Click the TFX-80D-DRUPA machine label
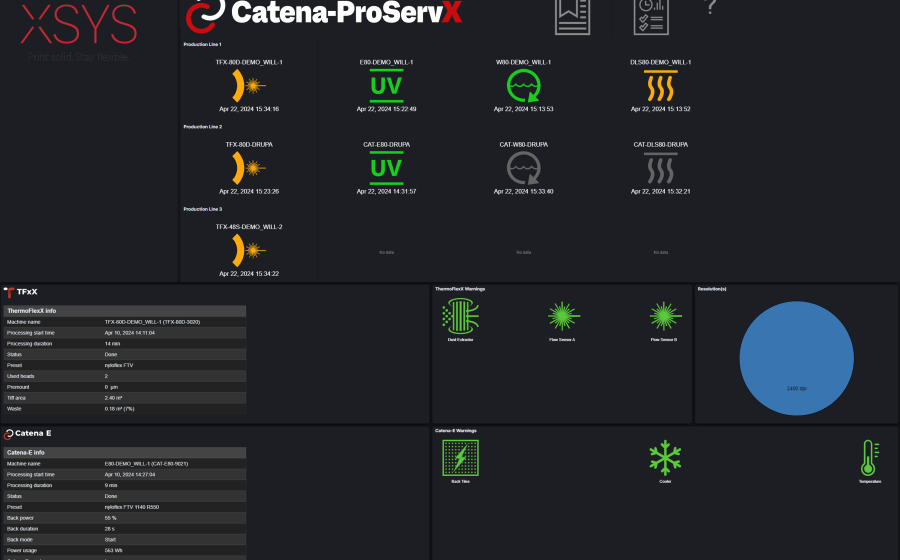The height and width of the screenshot is (560, 900). (249, 145)
